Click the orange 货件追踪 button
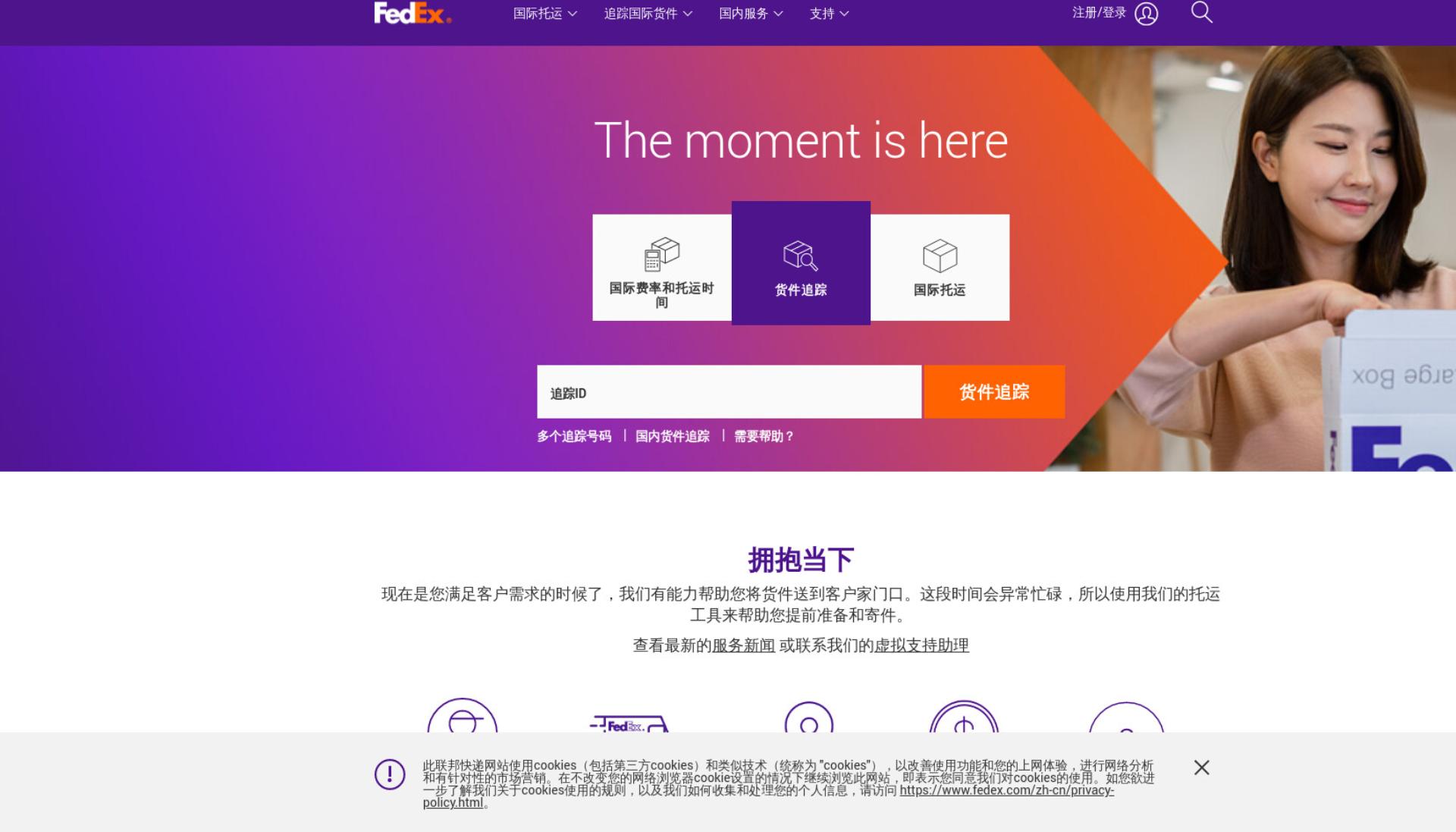Viewport: 1456px width, 832px height. click(x=994, y=392)
